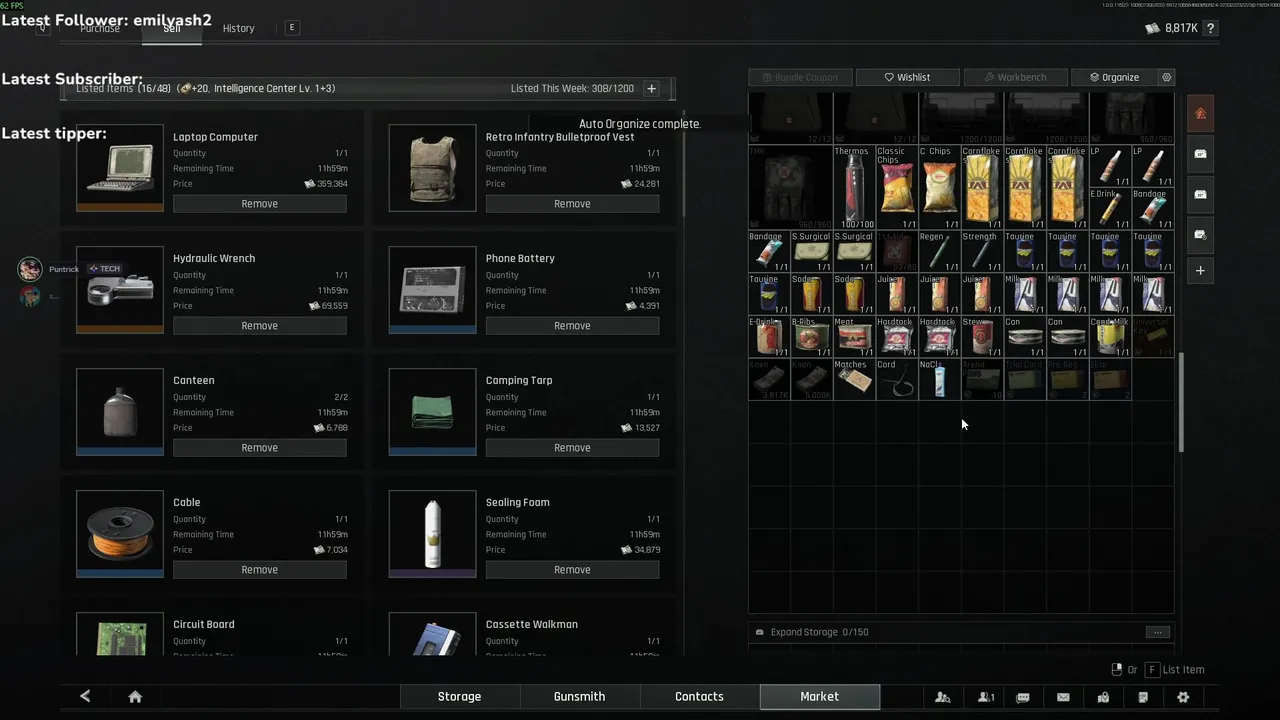
Task: Click the Hydraulic Wrench listing thumbnail
Action: click(x=120, y=290)
